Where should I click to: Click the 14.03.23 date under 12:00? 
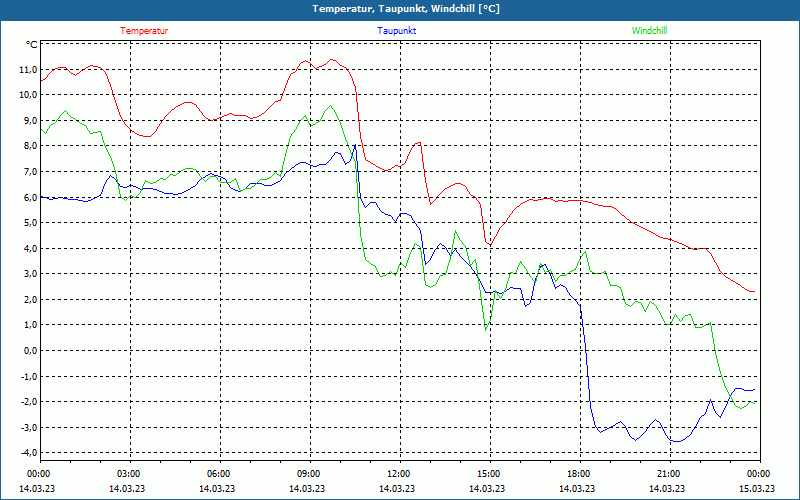pyautogui.click(x=397, y=488)
